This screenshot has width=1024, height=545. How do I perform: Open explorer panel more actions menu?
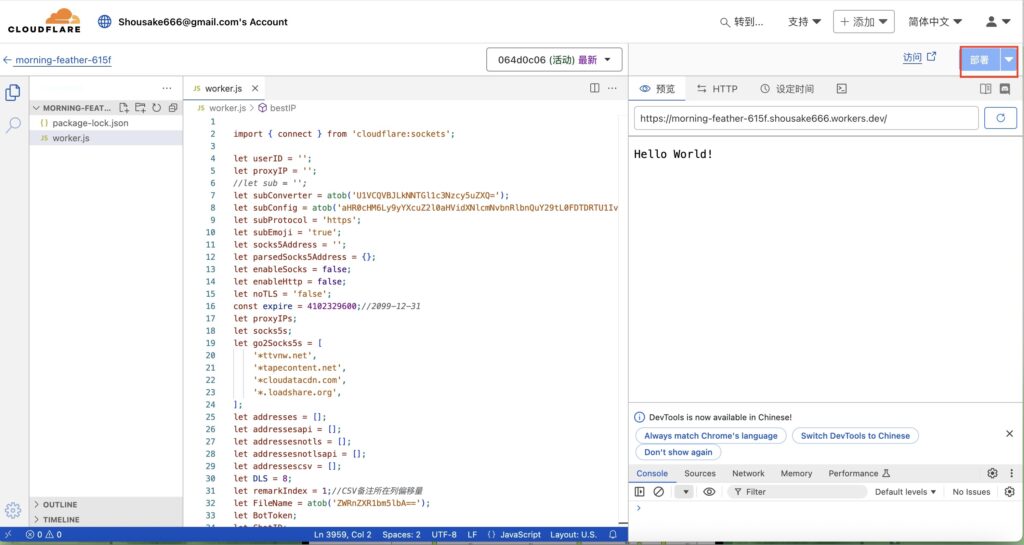point(167,88)
